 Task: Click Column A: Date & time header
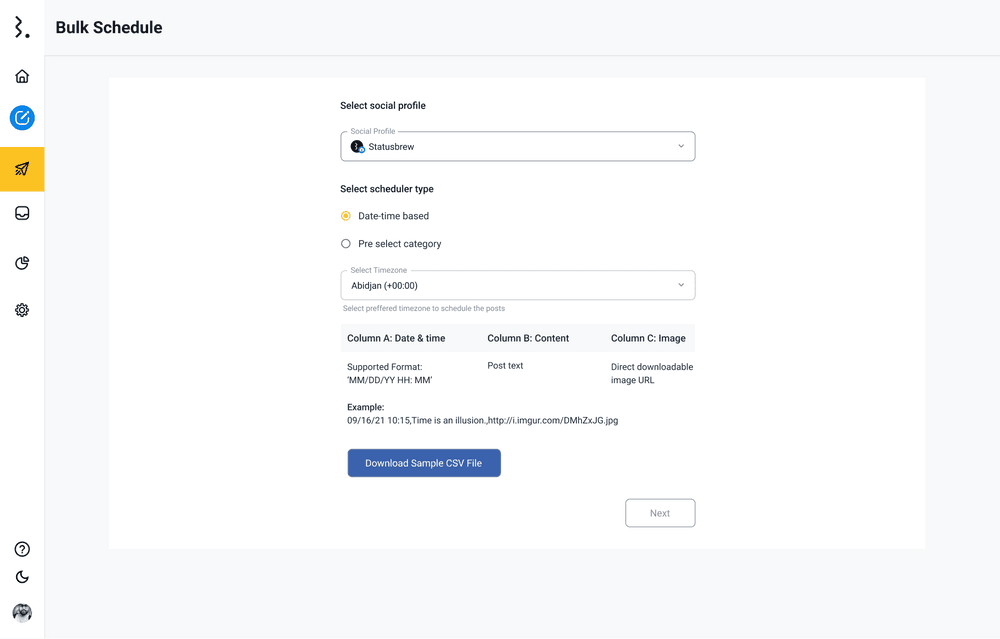click(396, 338)
